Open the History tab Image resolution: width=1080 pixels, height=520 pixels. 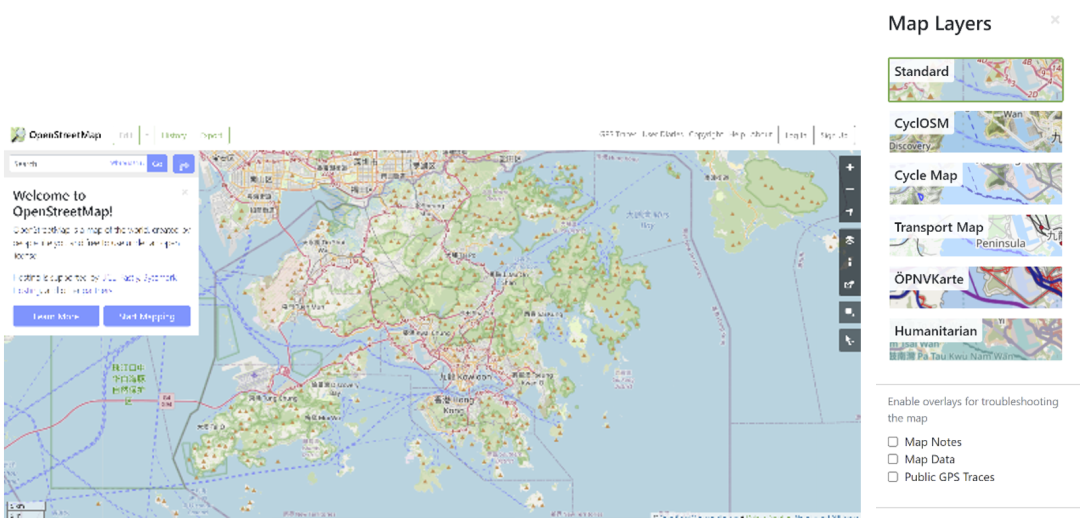click(x=174, y=135)
